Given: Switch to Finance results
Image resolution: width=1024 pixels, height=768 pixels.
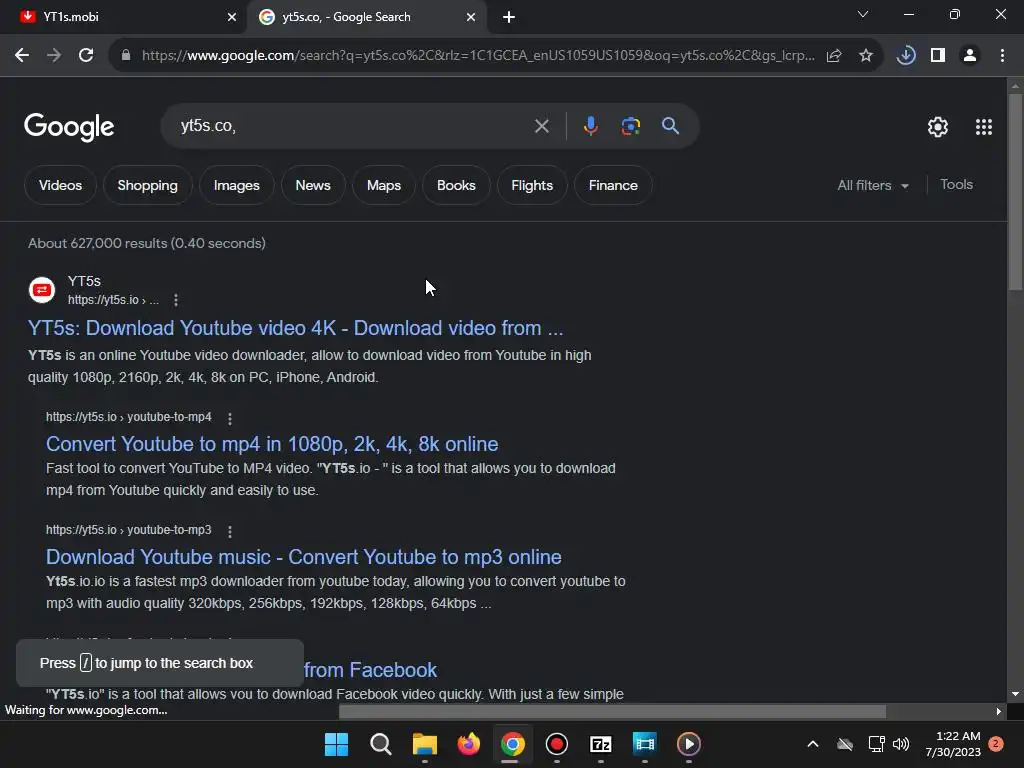Looking at the screenshot, I should pyautogui.click(x=613, y=185).
